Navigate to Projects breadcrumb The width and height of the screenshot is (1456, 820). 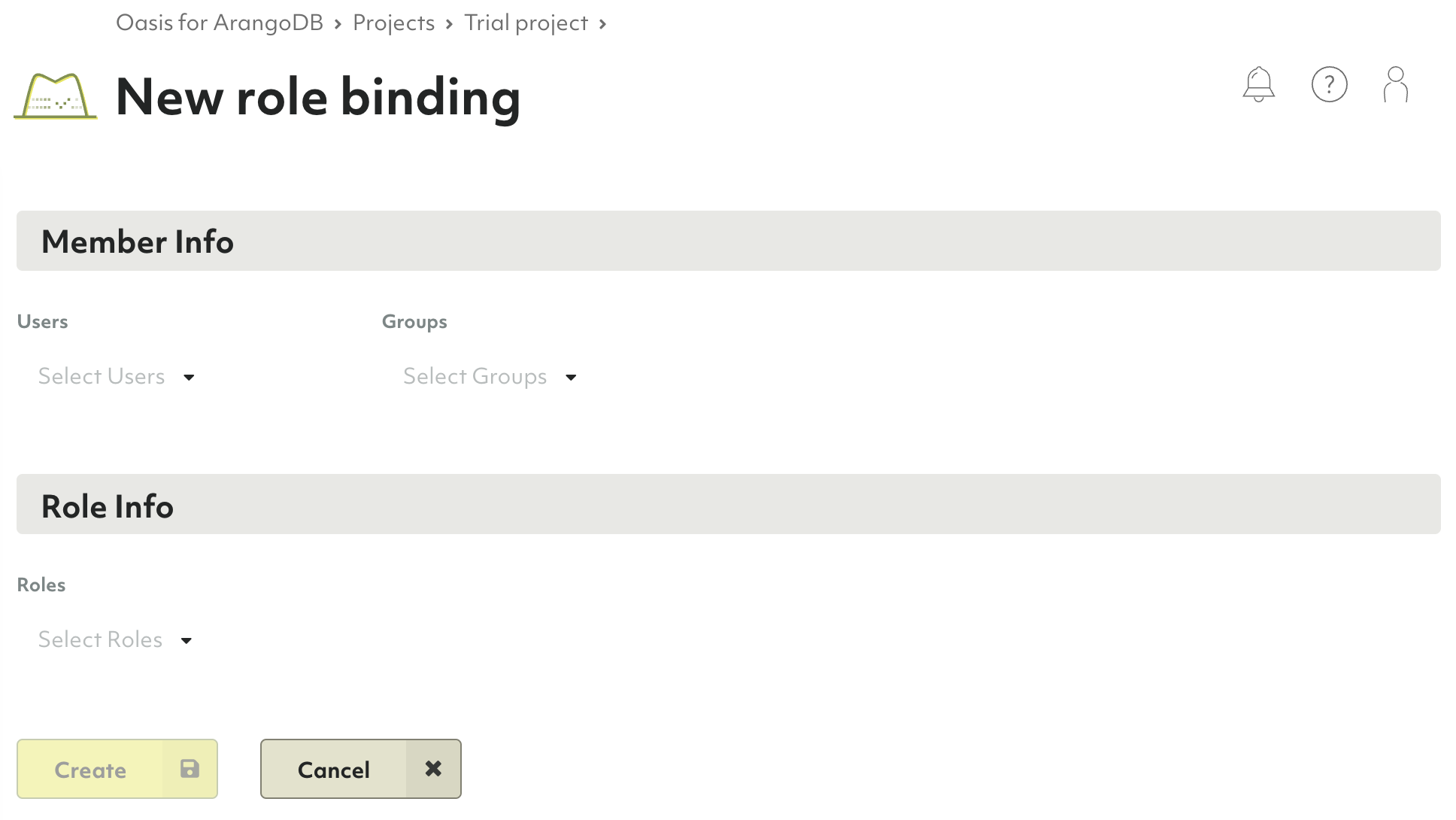[x=393, y=23]
